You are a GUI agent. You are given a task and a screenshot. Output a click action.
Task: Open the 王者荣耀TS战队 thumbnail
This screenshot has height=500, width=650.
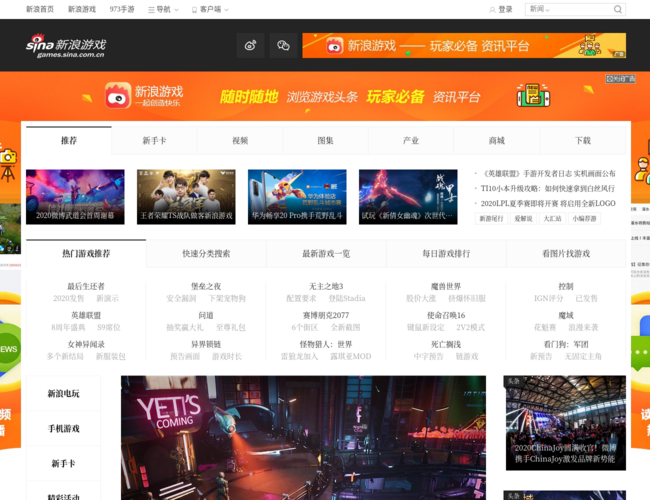point(186,197)
